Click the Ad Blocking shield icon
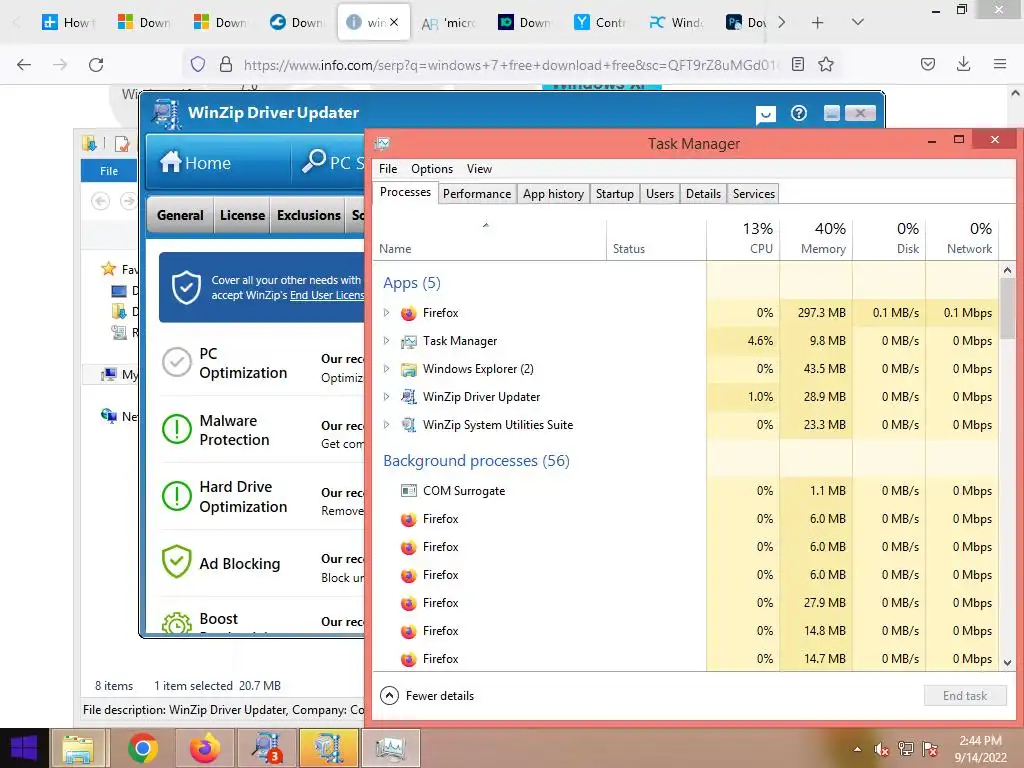 point(176,562)
